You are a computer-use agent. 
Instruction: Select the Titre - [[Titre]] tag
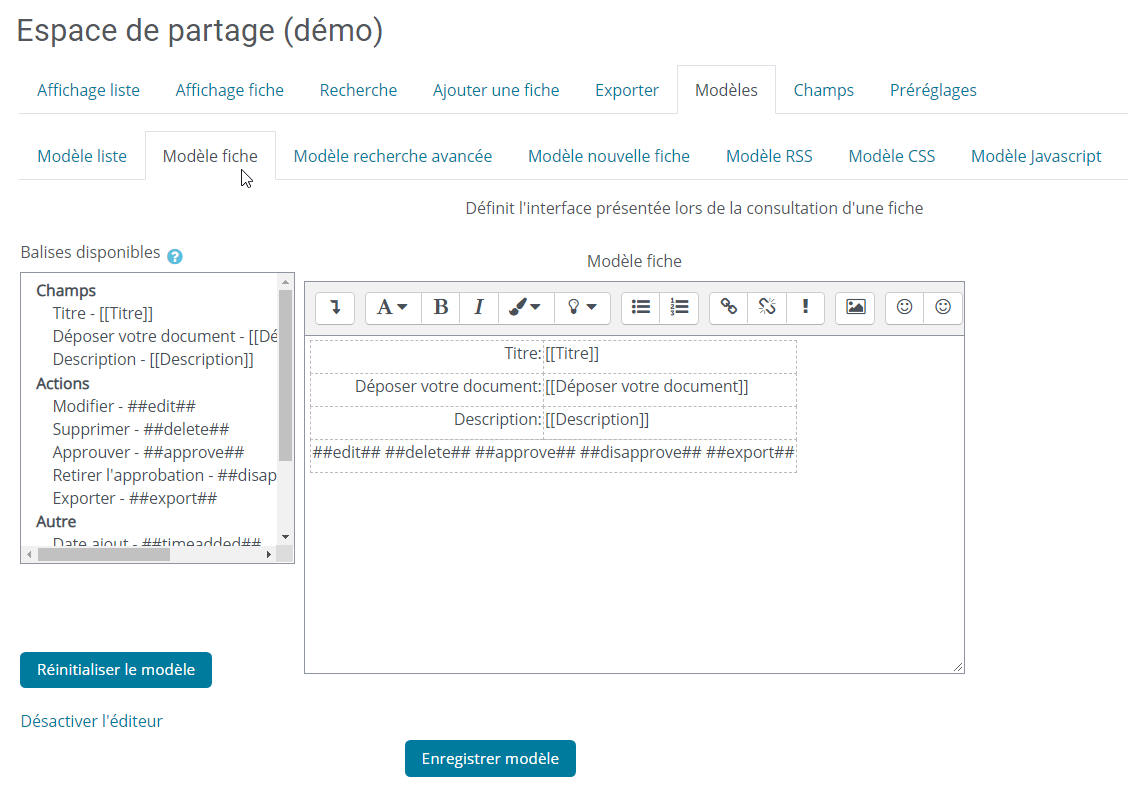pyautogui.click(x=102, y=313)
